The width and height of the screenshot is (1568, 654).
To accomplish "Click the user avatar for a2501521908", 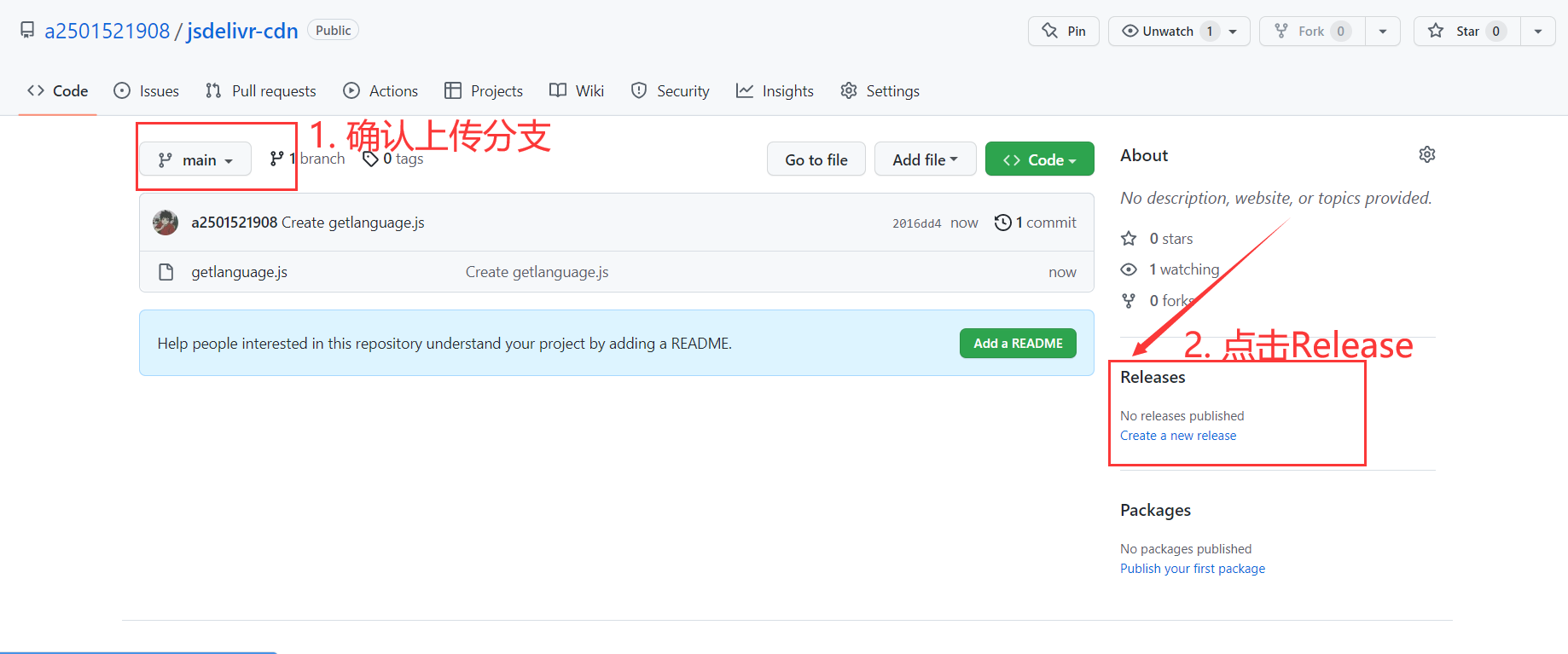I will (x=166, y=223).
